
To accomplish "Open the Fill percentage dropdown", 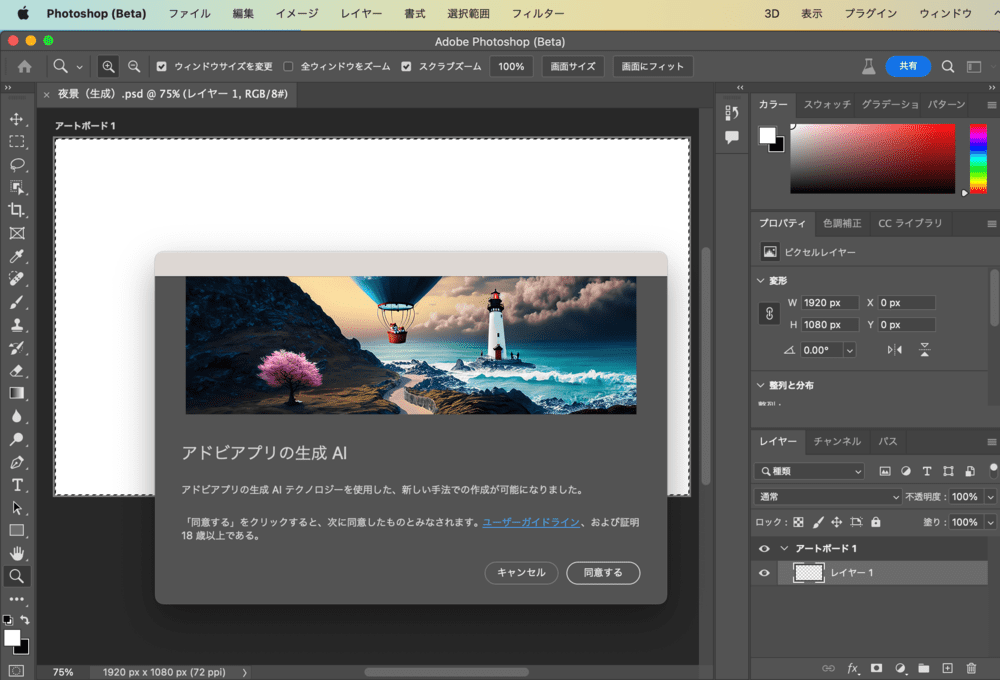I will tap(990, 522).
